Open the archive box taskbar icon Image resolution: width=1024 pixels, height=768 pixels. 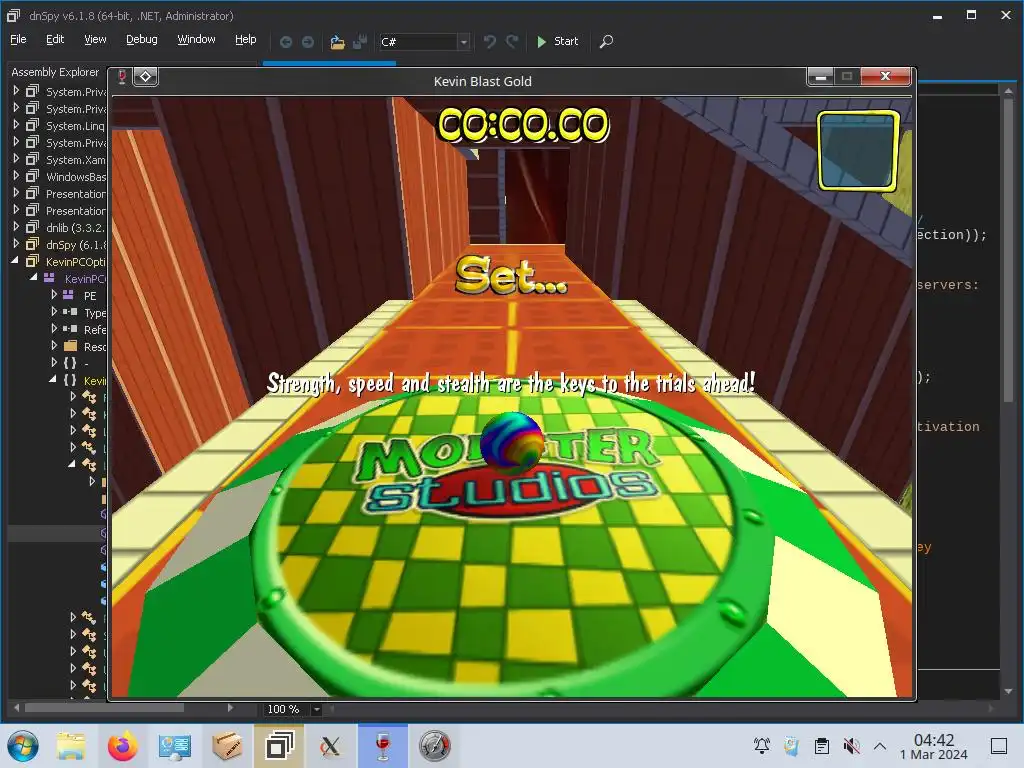click(x=227, y=746)
